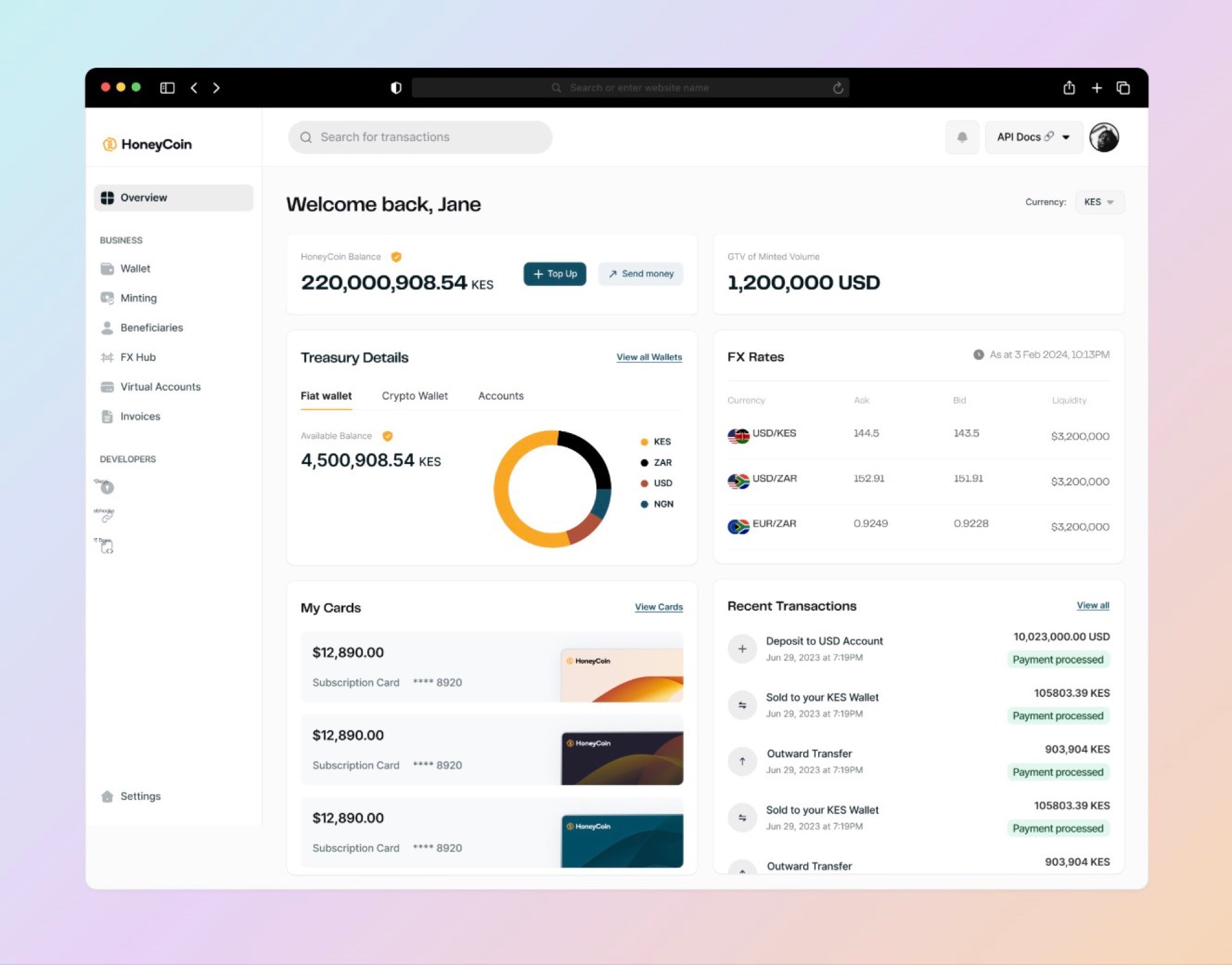Follow the View Cards link
Screen dimensions: 1232x965
(659, 607)
